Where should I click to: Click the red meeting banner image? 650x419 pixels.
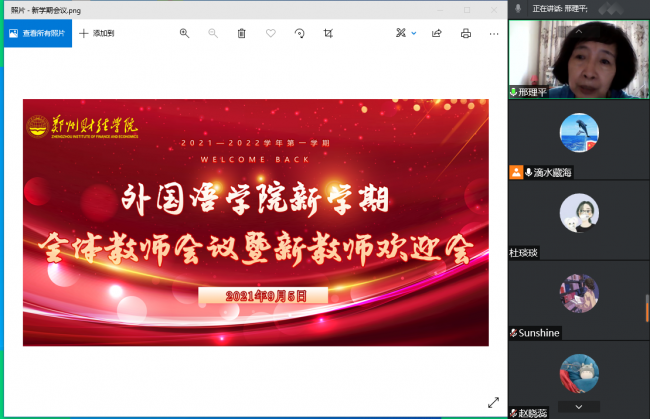tap(256, 222)
